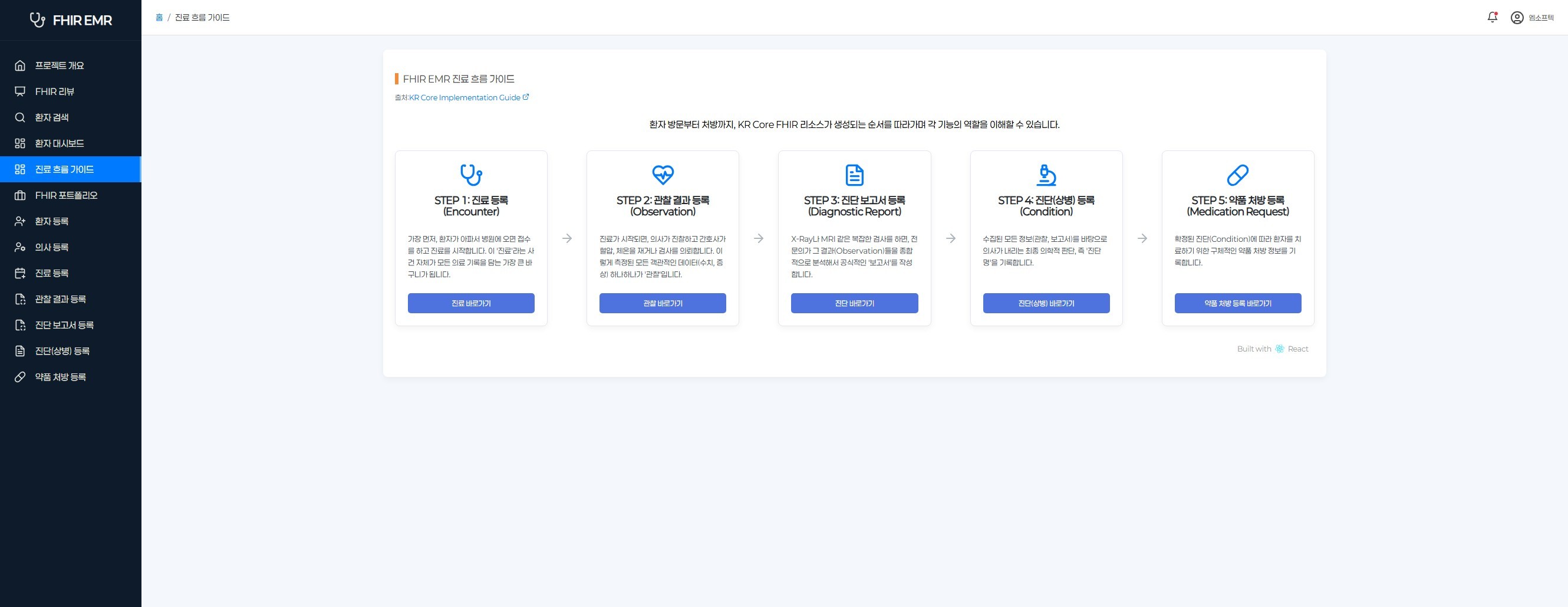Click the STEP 5: 약품 처방 등록 heading
1568x607 pixels.
point(1238,206)
